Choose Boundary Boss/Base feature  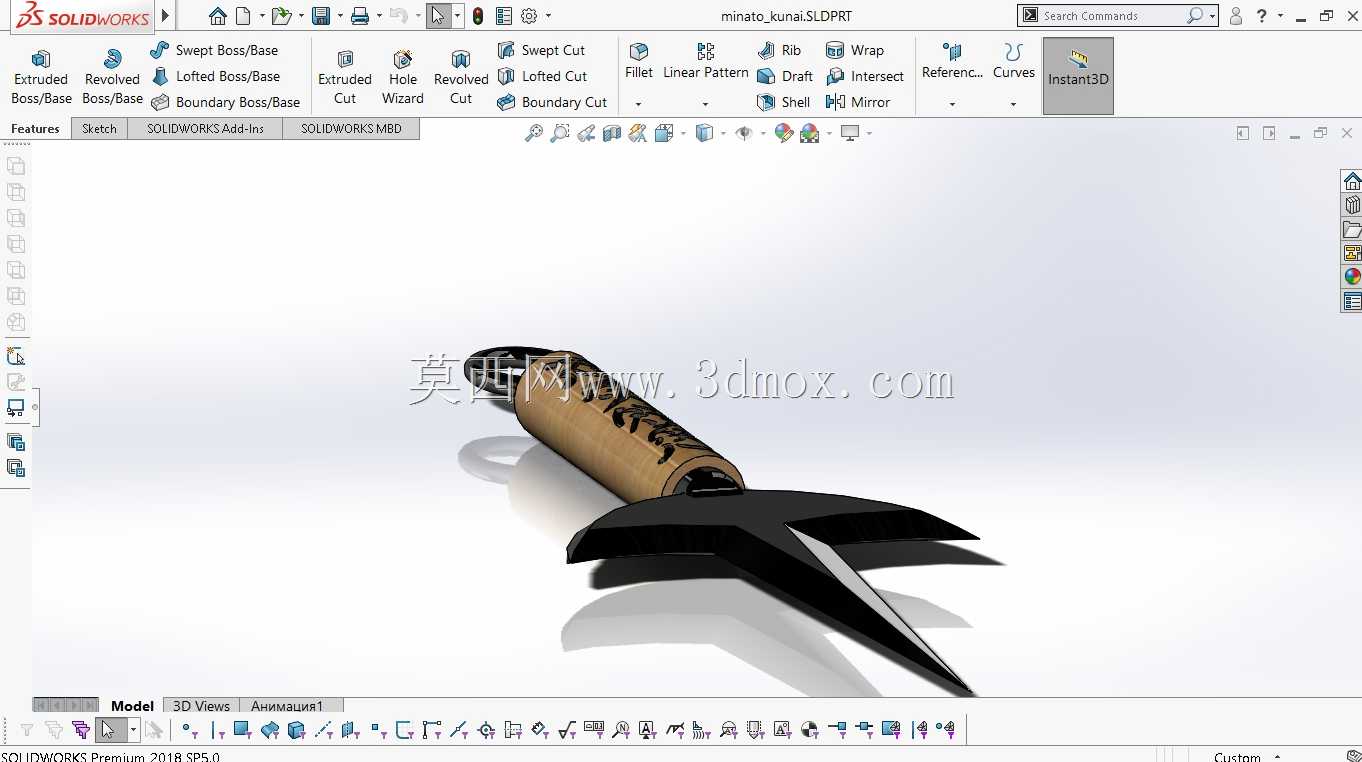coord(226,102)
